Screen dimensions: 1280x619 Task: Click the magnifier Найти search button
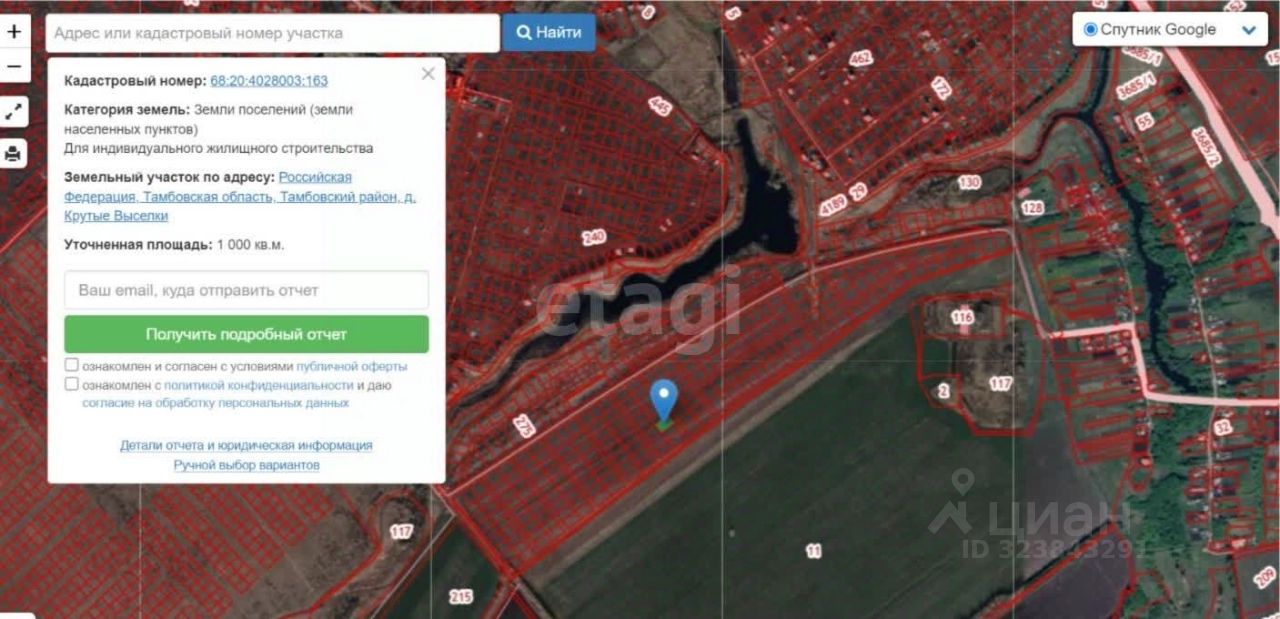[x=549, y=32]
